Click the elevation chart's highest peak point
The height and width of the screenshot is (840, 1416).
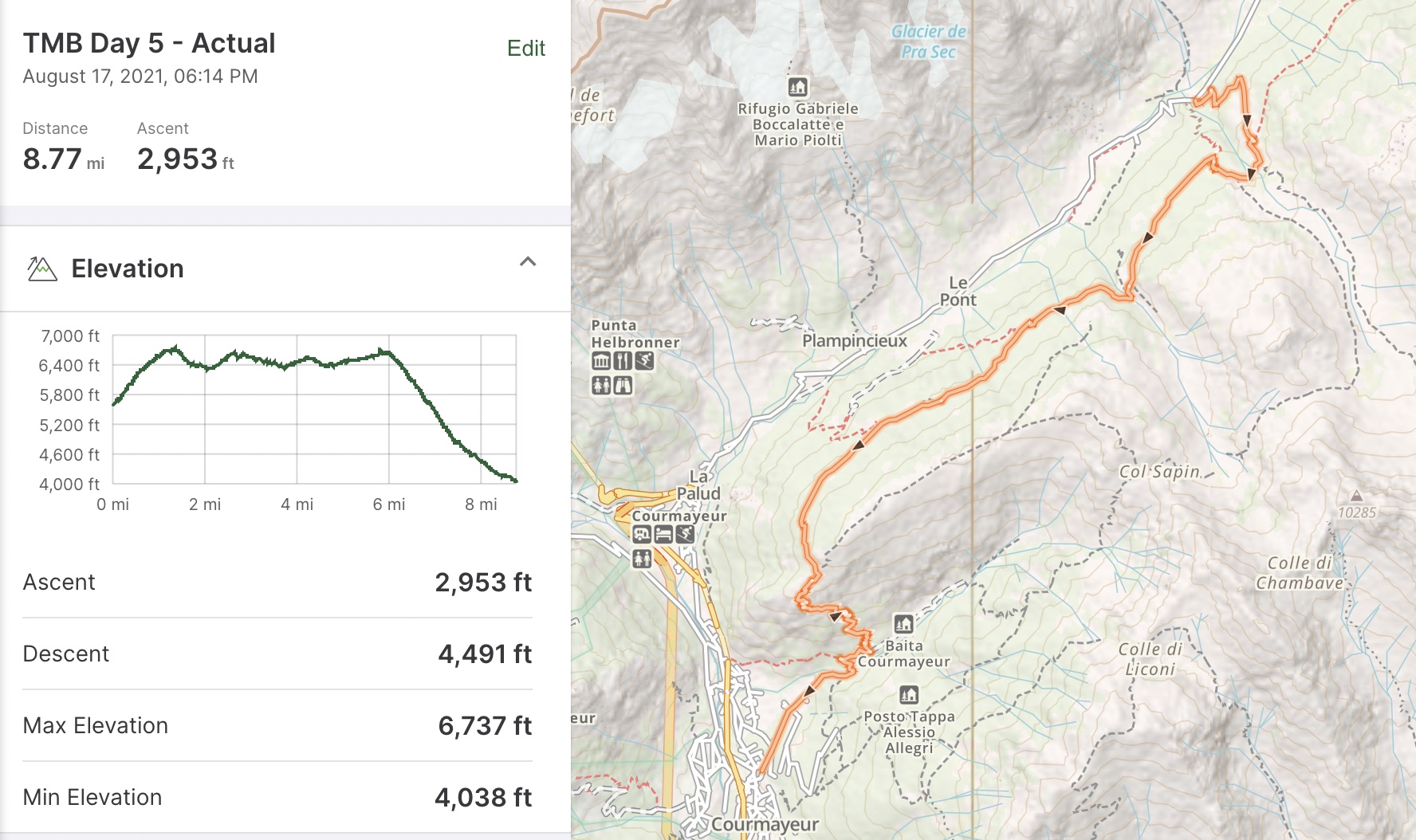click(x=175, y=347)
